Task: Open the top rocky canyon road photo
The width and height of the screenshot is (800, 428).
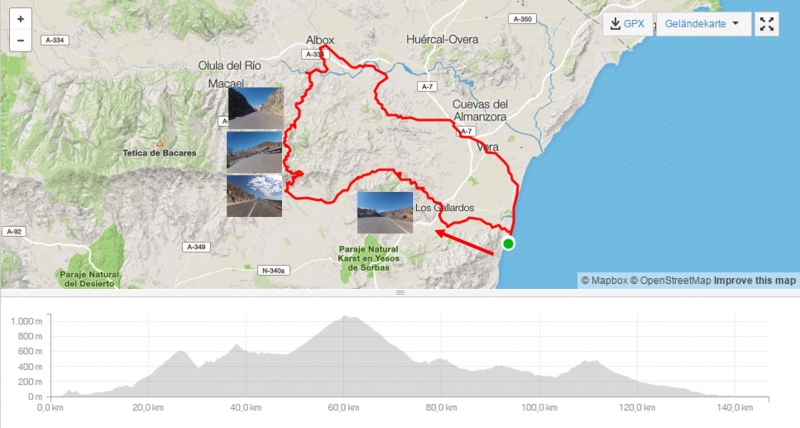Action: coord(256,108)
